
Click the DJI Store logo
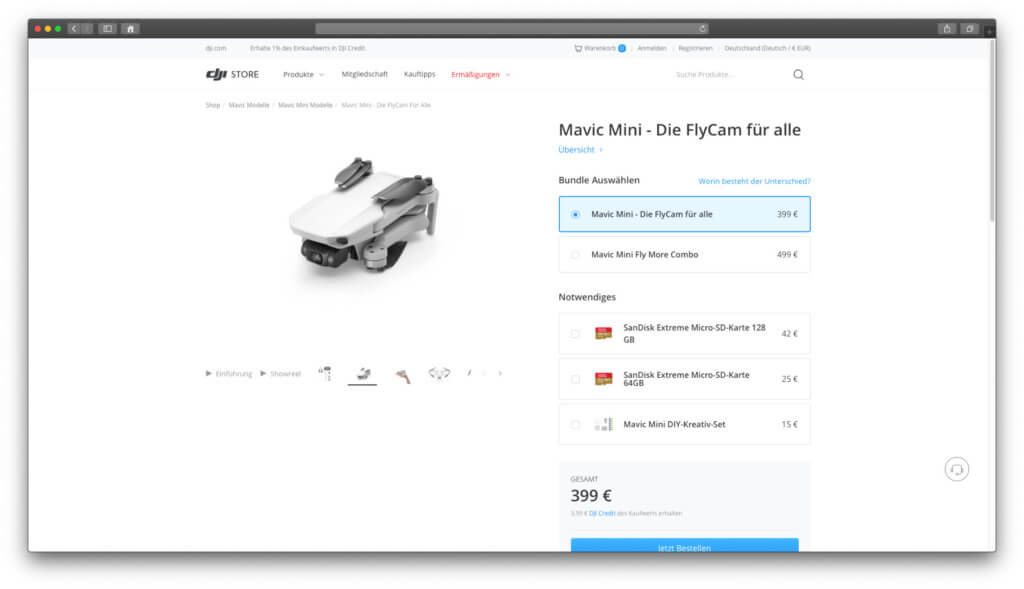coord(232,74)
